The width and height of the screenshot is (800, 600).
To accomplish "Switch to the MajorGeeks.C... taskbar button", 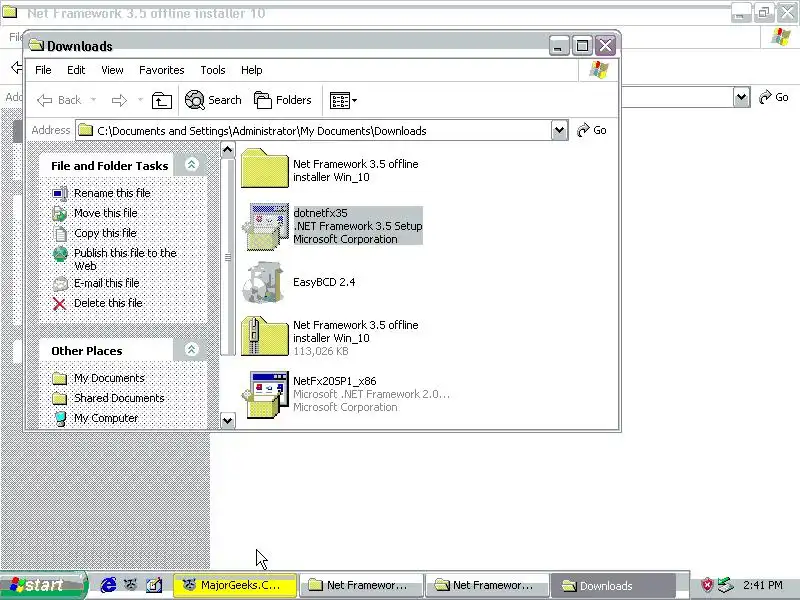I will pyautogui.click(x=235, y=585).
